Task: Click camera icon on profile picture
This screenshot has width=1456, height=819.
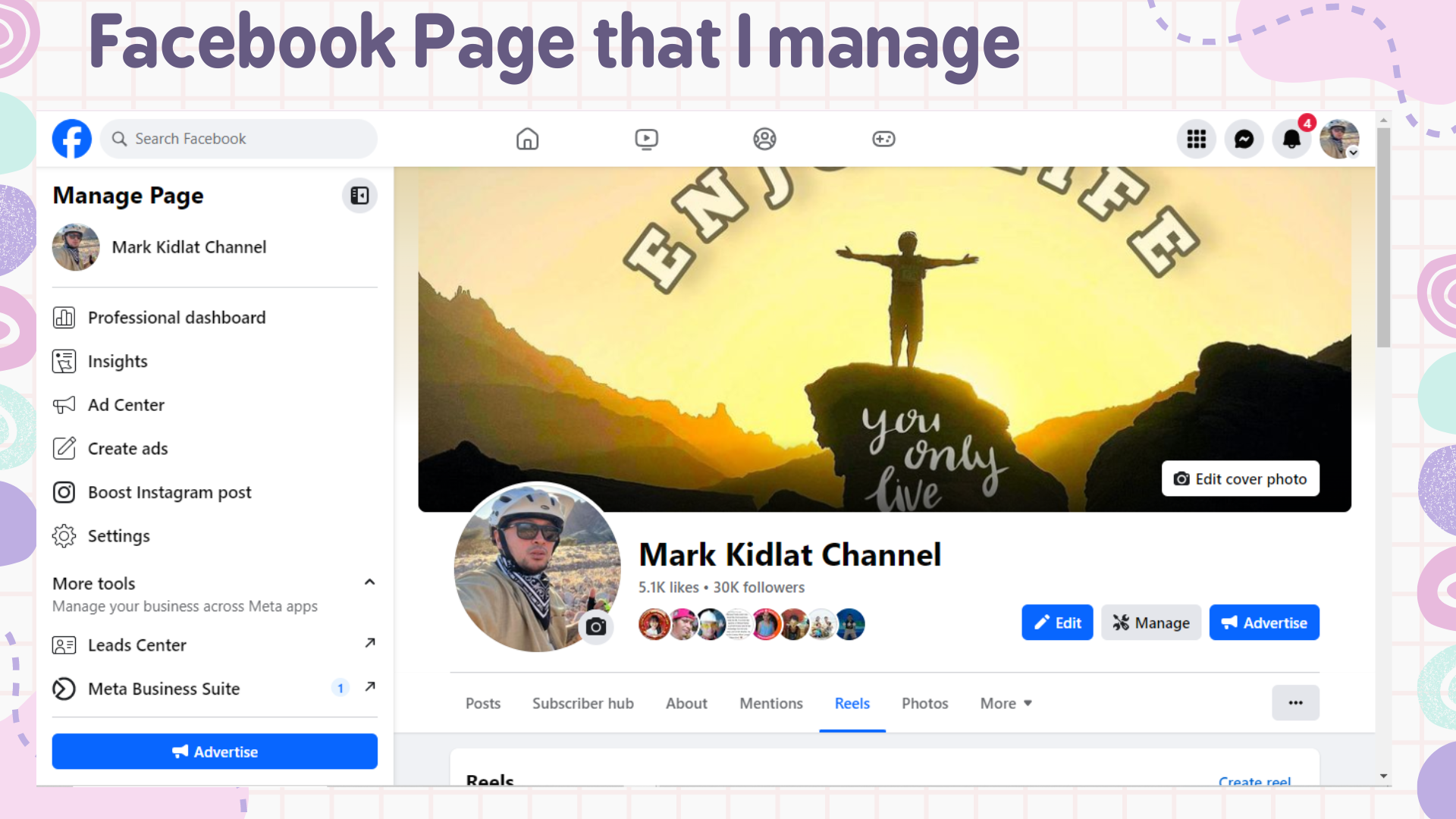Action: pyautogui.click(x=596, y=627)
